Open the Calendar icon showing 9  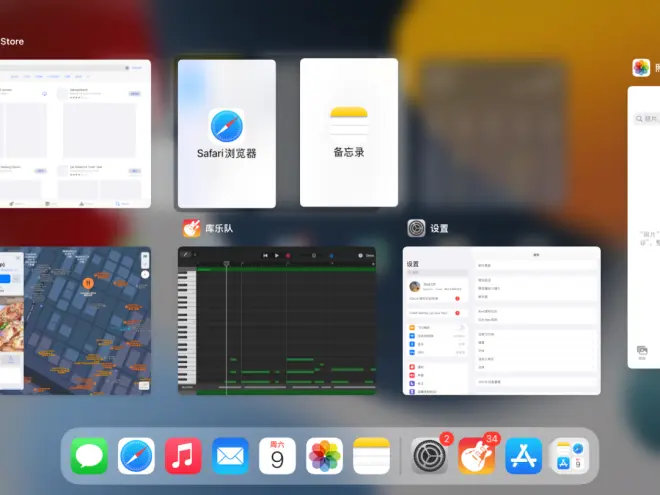tap(277, 456)
